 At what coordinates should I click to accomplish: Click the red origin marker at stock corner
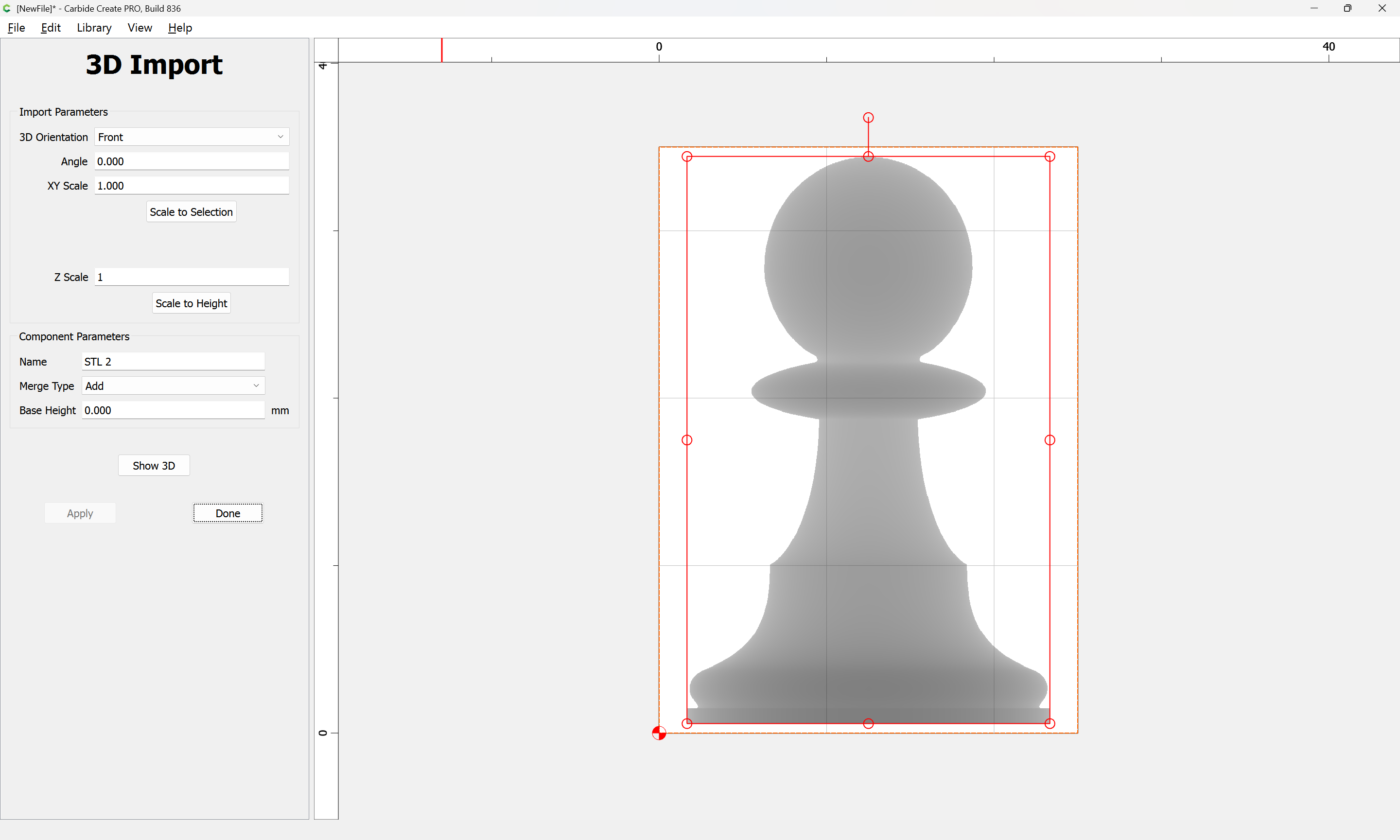[x=659, y=733]
